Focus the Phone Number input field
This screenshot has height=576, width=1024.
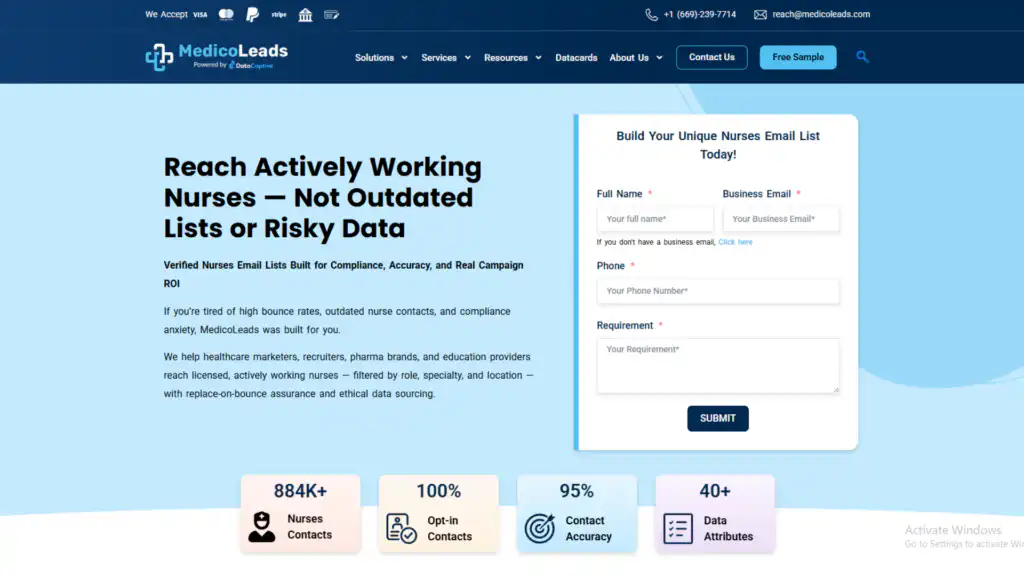[x=718, y=291]
